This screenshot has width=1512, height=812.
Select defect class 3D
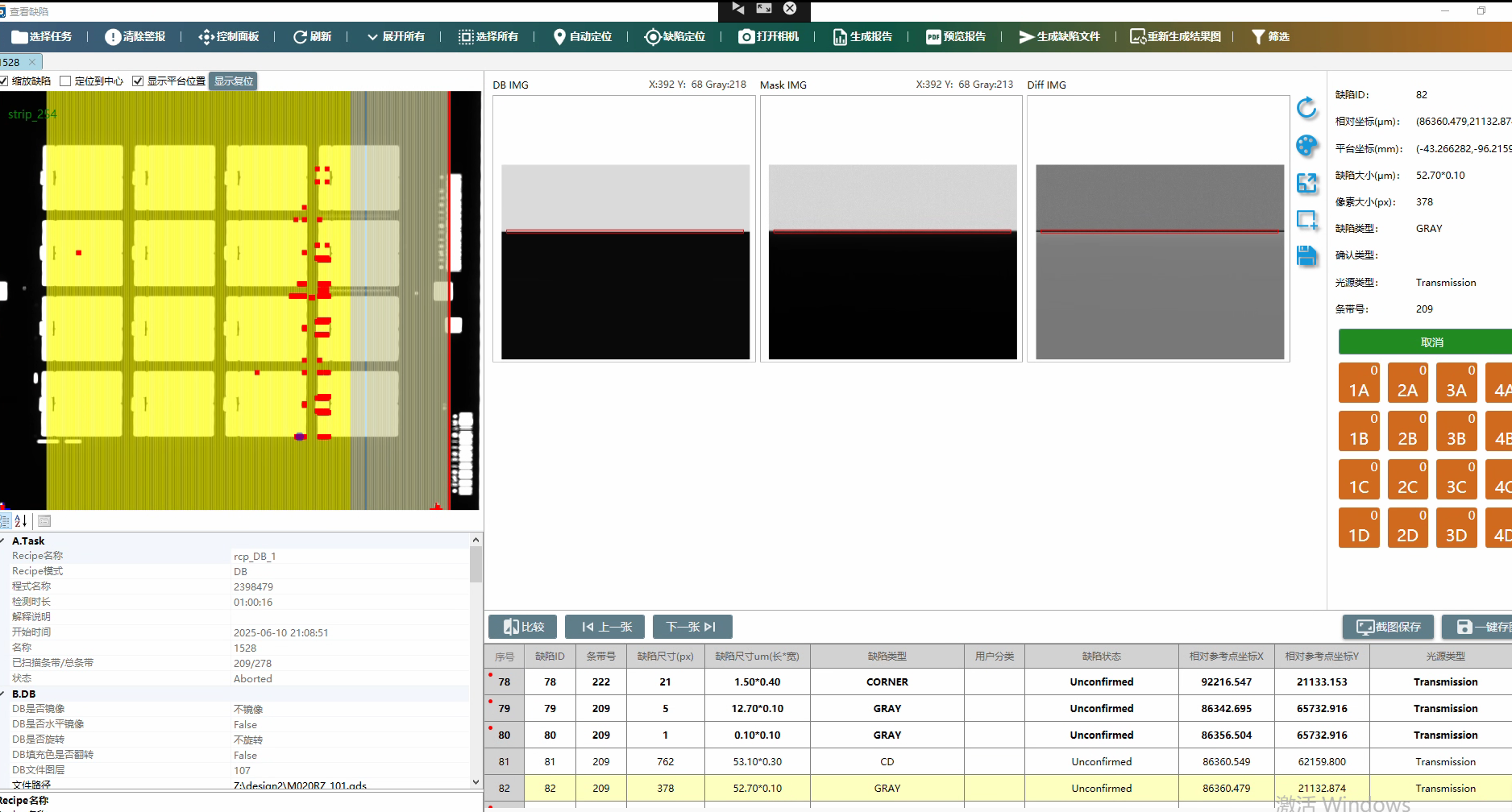pos(1456,528)
